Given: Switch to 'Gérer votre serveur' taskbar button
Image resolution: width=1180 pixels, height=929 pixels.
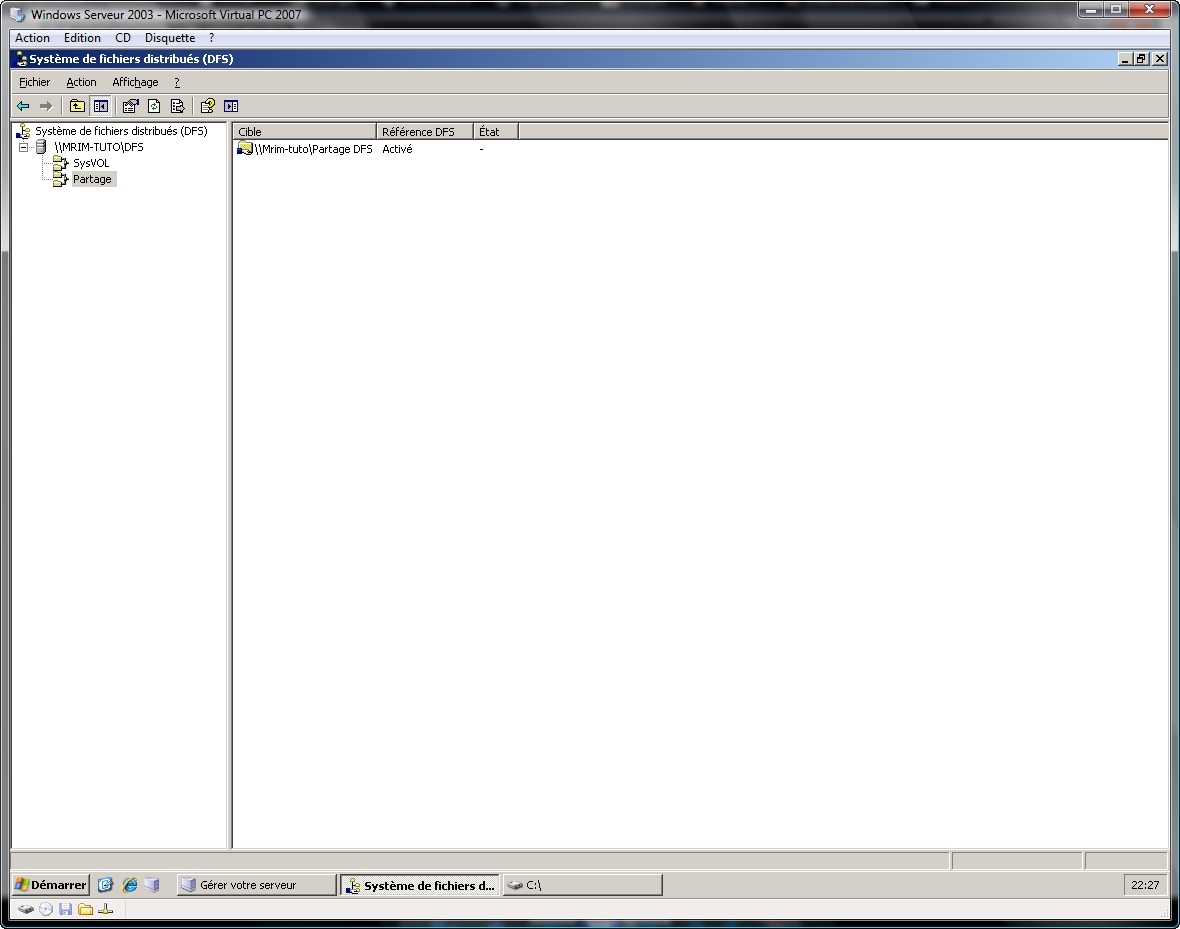Looking at the screenshot, I should click(x=257, y=885).
